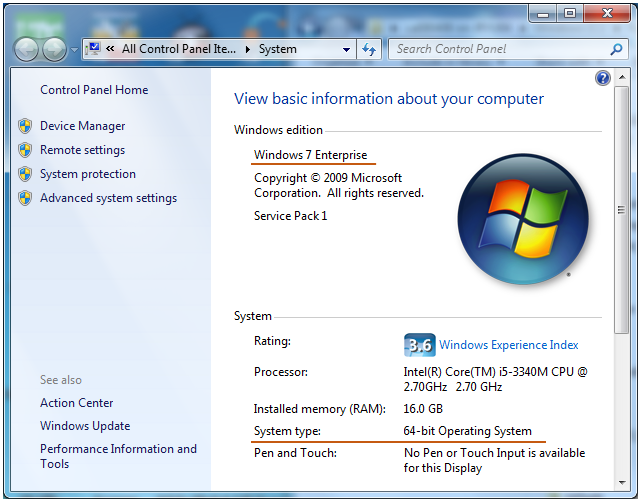Open Remote settings link
This screenshot has width=641, height=500.
coord(83,150)
